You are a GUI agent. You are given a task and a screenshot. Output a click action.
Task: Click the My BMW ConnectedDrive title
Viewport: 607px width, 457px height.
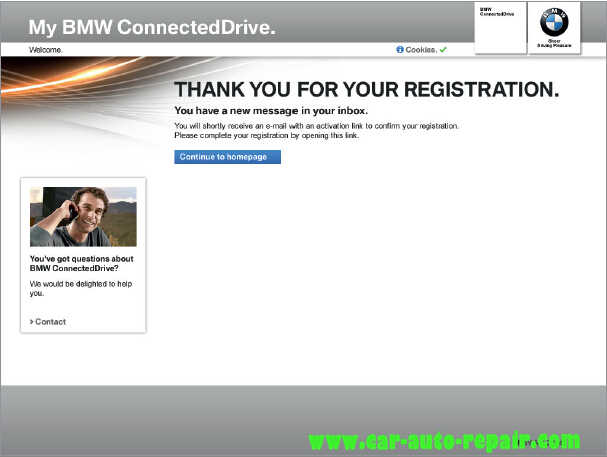[x=152, y=27]
